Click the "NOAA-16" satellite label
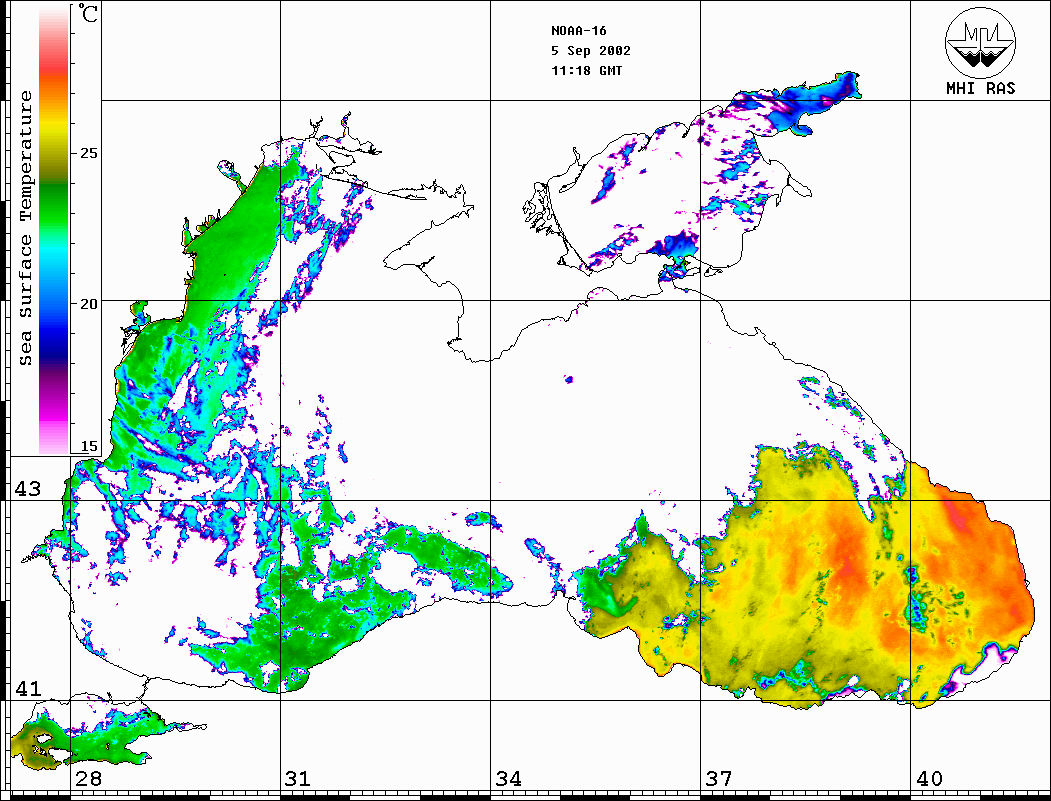Screen dimensions: 1051x801 [x=578, y=31]
